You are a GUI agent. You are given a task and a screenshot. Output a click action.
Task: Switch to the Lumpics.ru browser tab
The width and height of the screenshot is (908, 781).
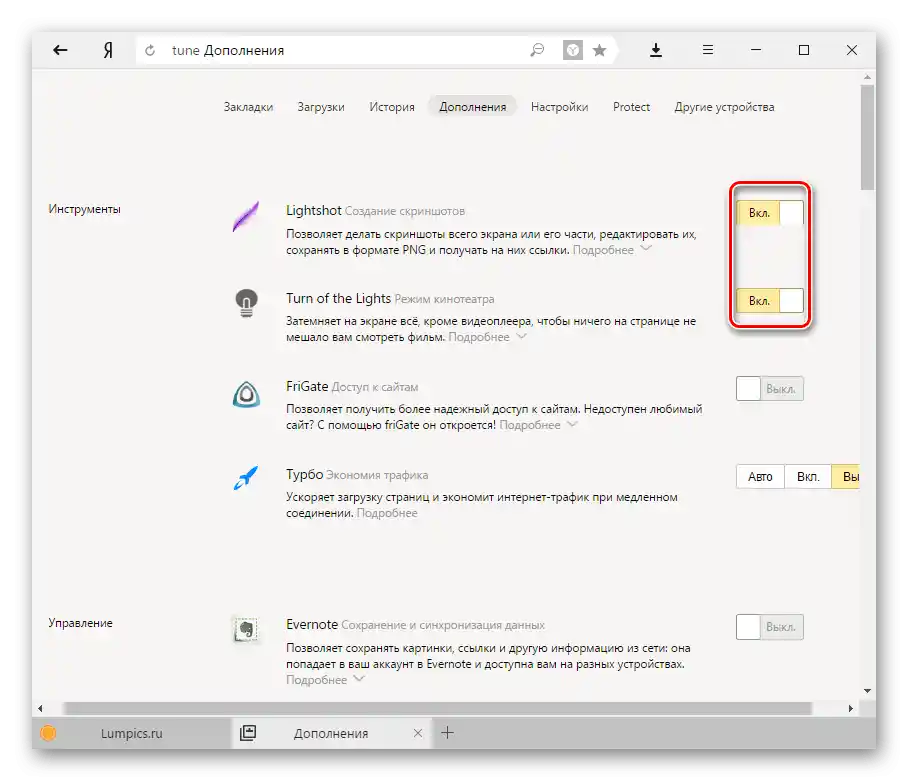132,733
